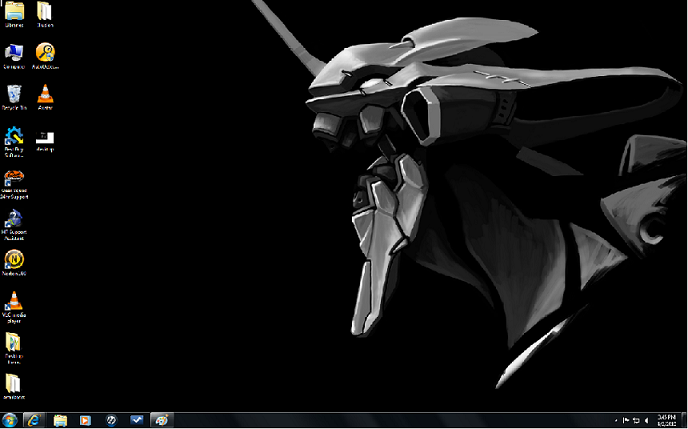Open Windows Explorer from the taskbar

point(60,420)
